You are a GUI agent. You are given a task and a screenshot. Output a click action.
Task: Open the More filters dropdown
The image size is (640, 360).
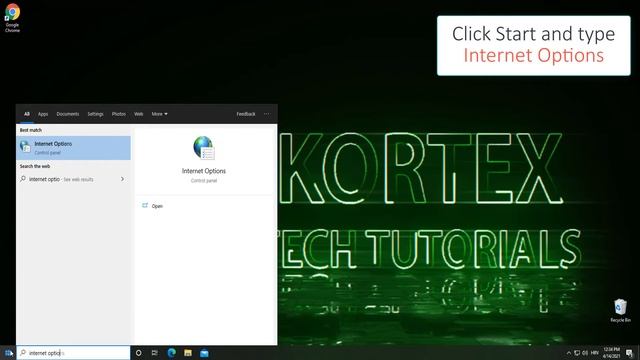pos(159,114)
